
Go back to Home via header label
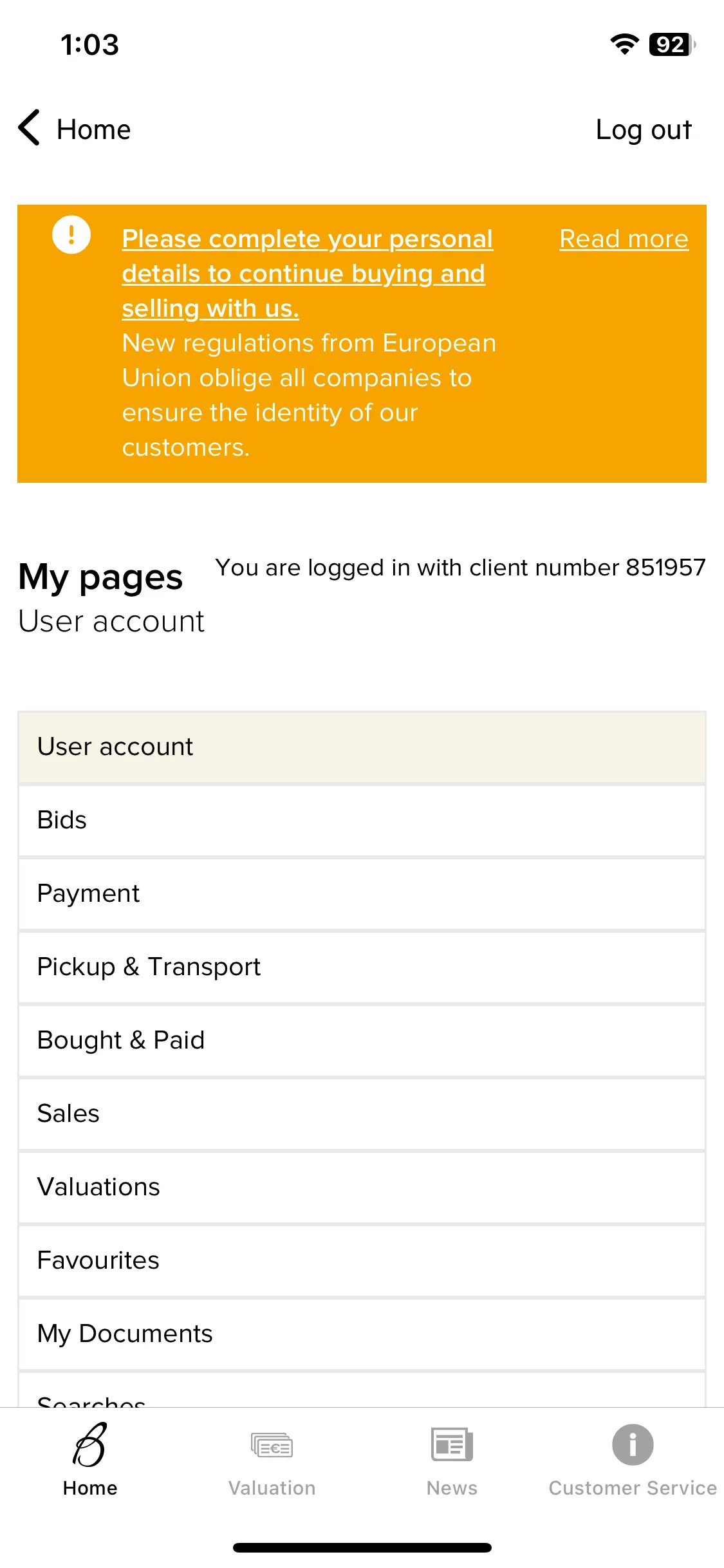tap(94, 129)
